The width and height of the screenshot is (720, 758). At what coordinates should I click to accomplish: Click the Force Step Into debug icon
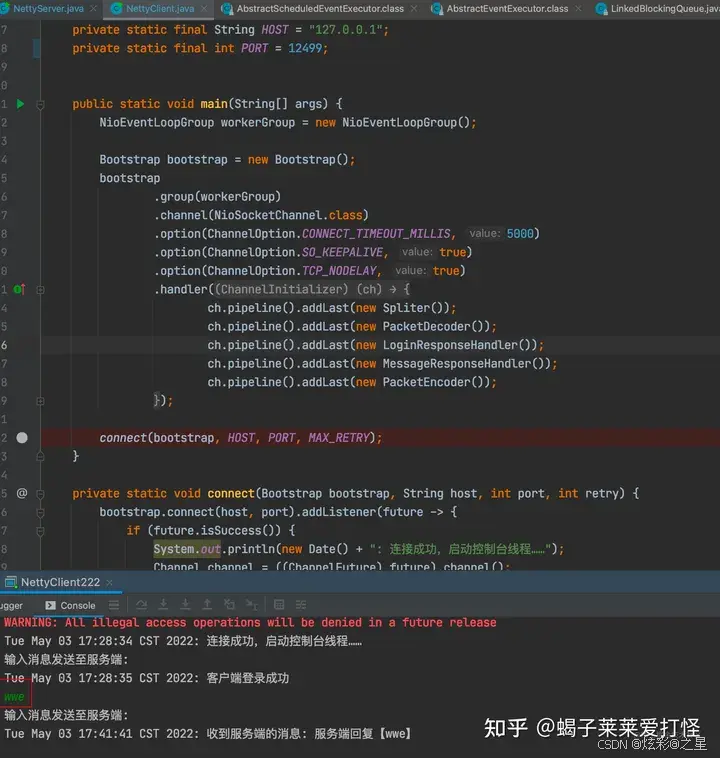coord(185,605)
